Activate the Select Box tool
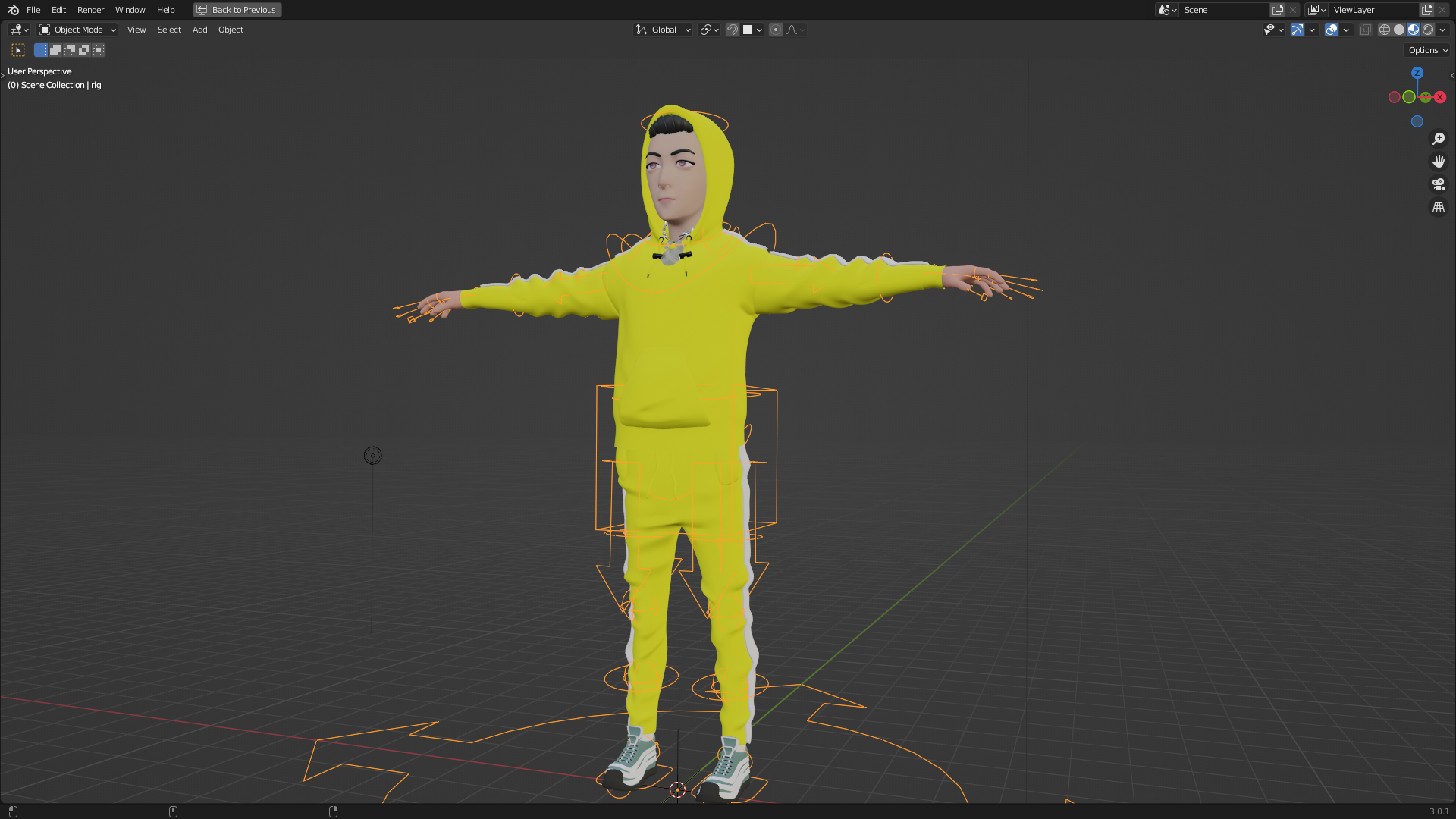 point(40,50)
